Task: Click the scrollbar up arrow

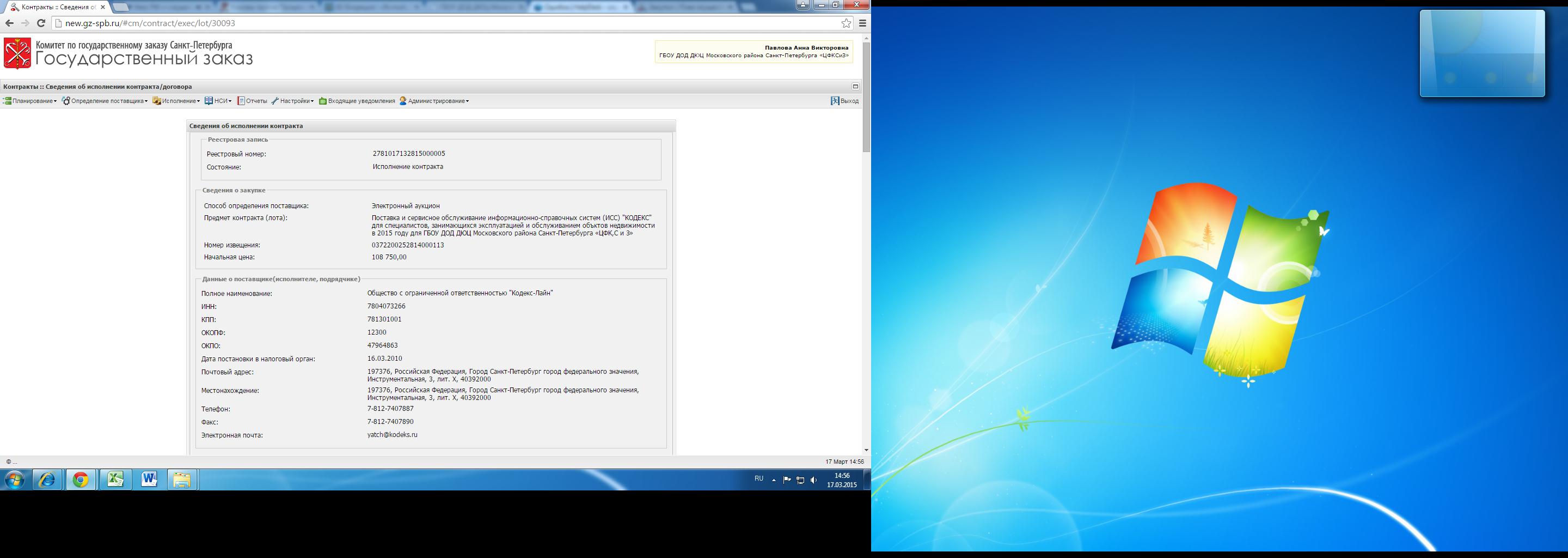Action: (x=866, y=38)
